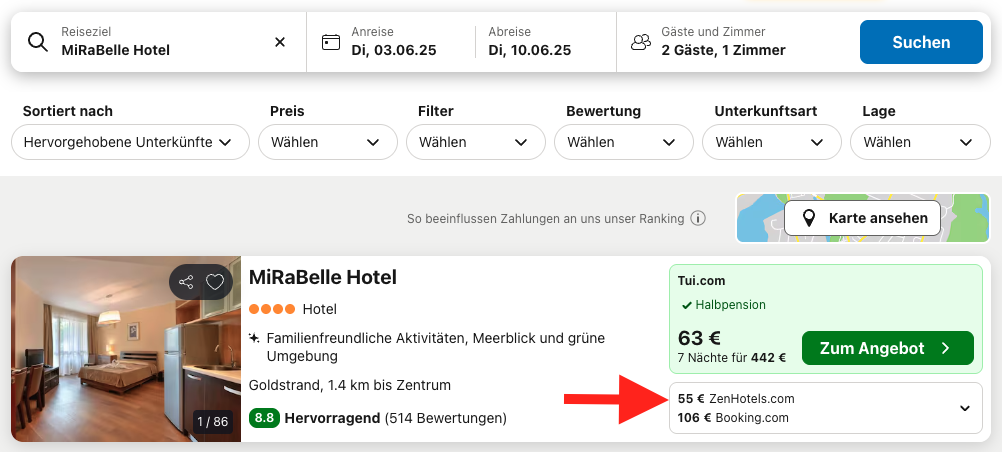The width and height of the screenshot is (1002, 452).
Task: Open the Sortiert nach dropdown
Action: point(130,142)
